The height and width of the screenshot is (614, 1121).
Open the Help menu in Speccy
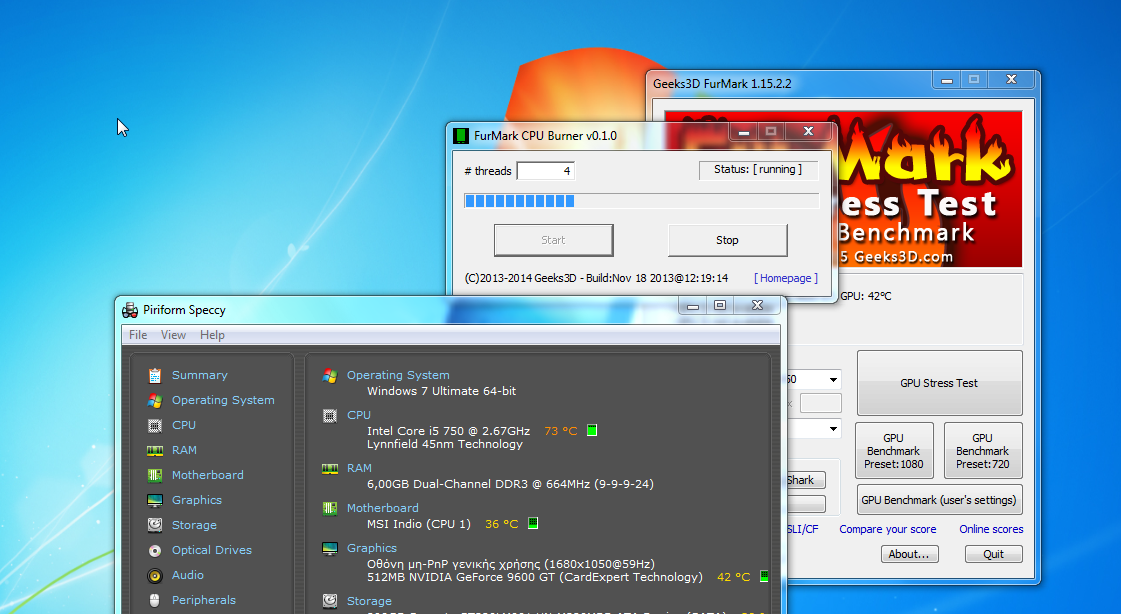click(212, 335)
